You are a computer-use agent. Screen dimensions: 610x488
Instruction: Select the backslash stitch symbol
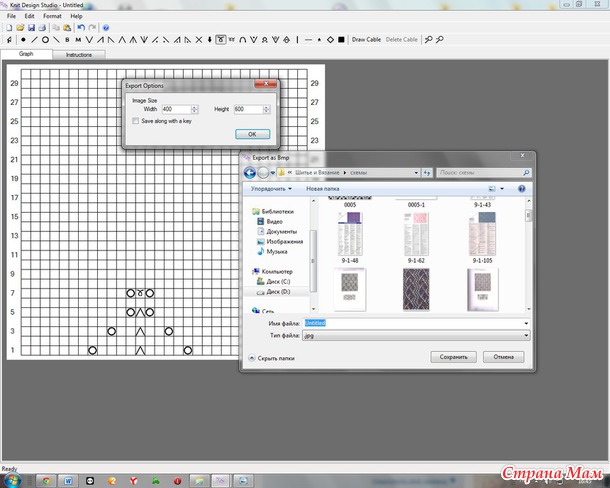coord(56,39)
